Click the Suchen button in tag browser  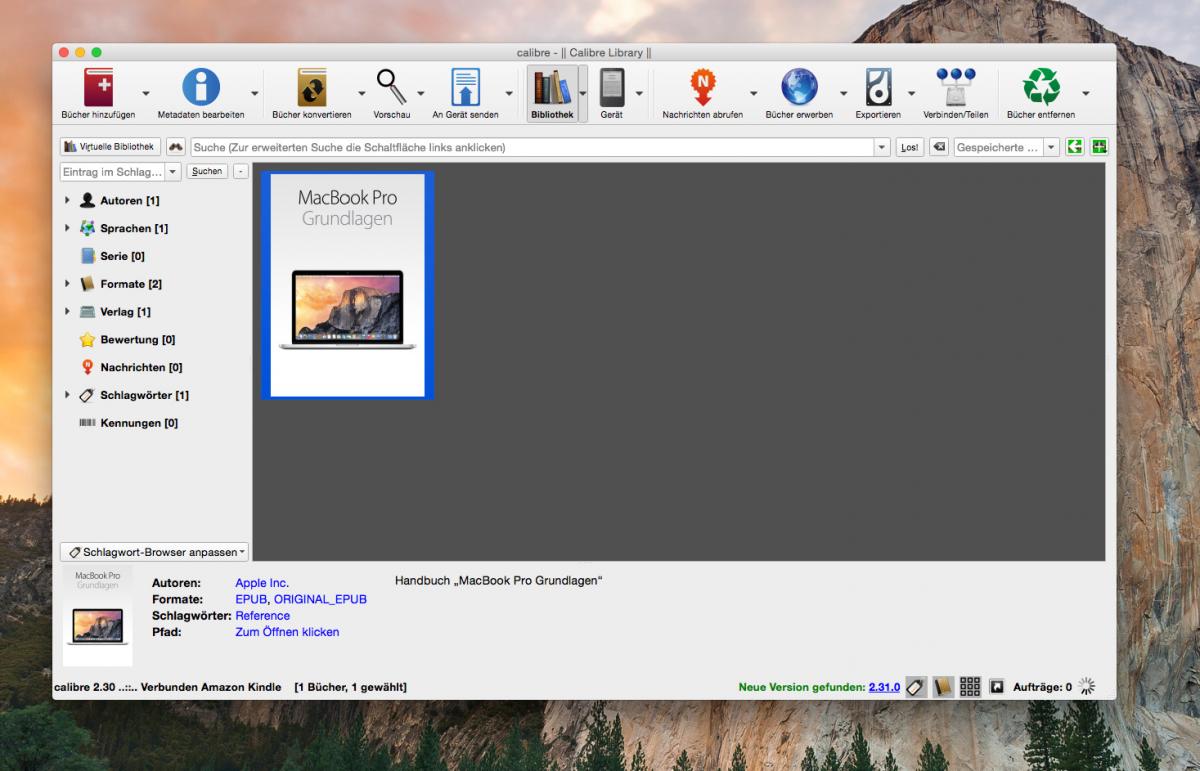[x=207, y=172]
